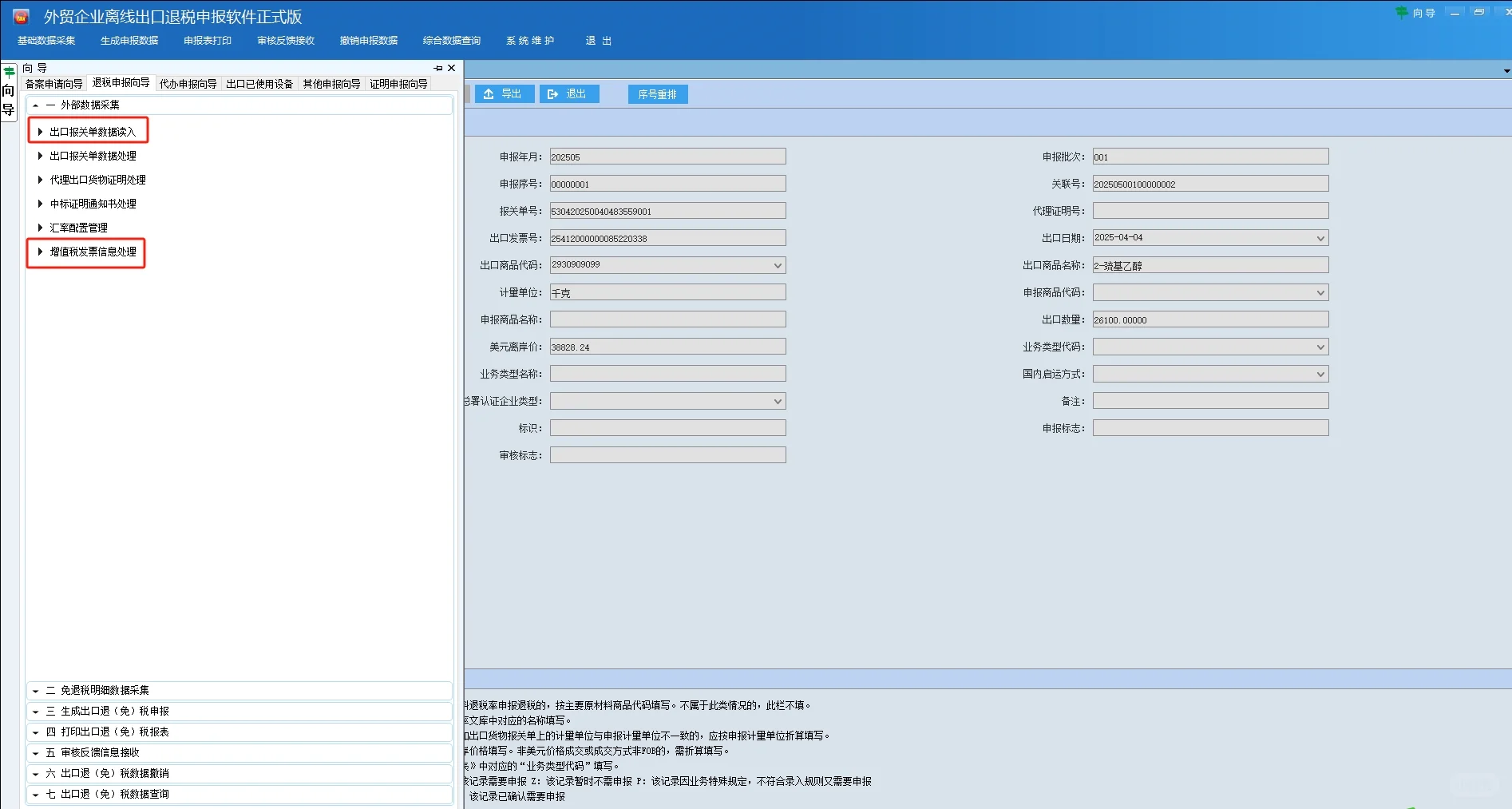Click the 出口商品名称 field
Image resolution: width=1512 pixels, height=809 pixels.
coord(1210,265)
